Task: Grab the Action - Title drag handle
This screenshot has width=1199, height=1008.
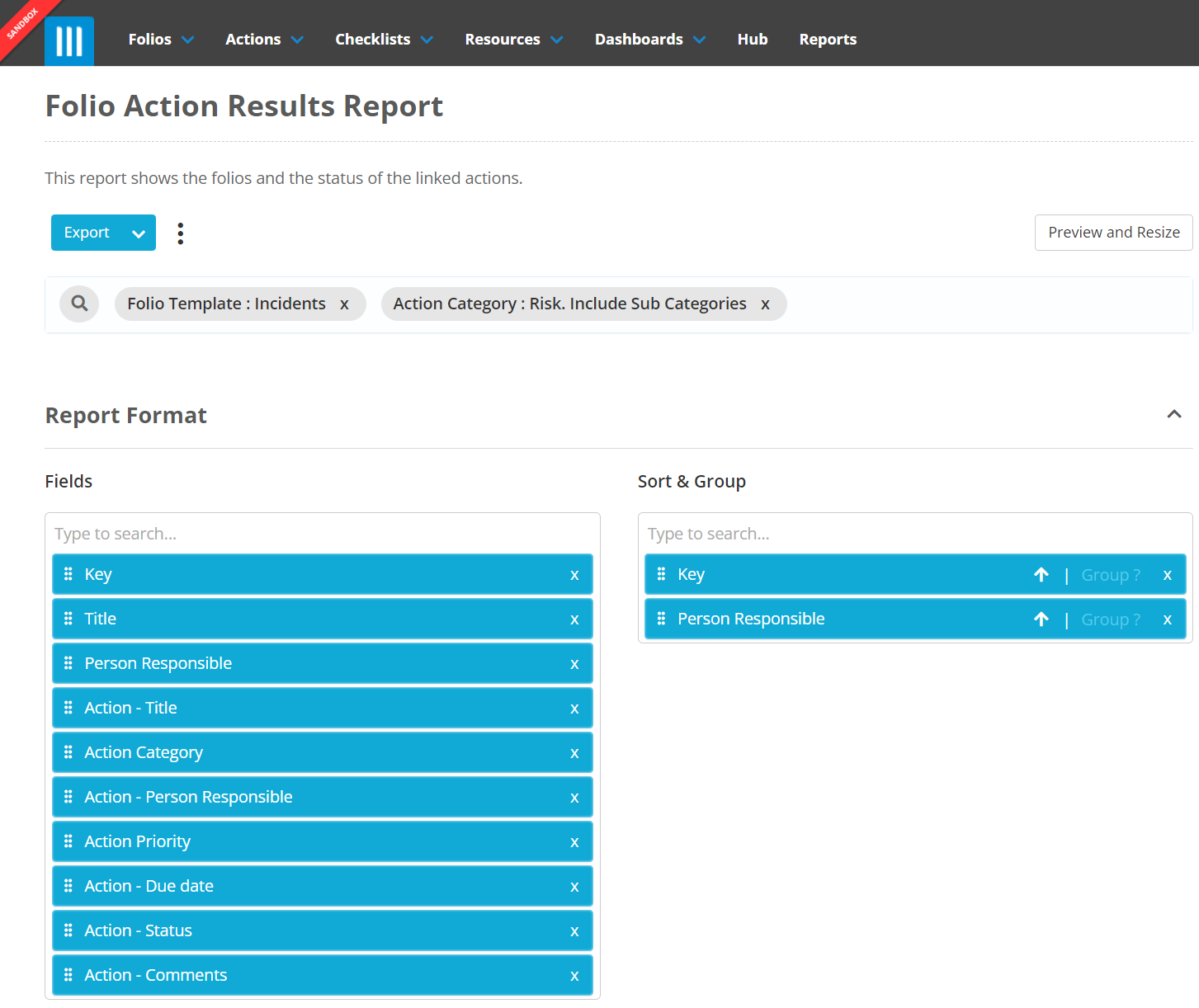Action: point(68,708)
